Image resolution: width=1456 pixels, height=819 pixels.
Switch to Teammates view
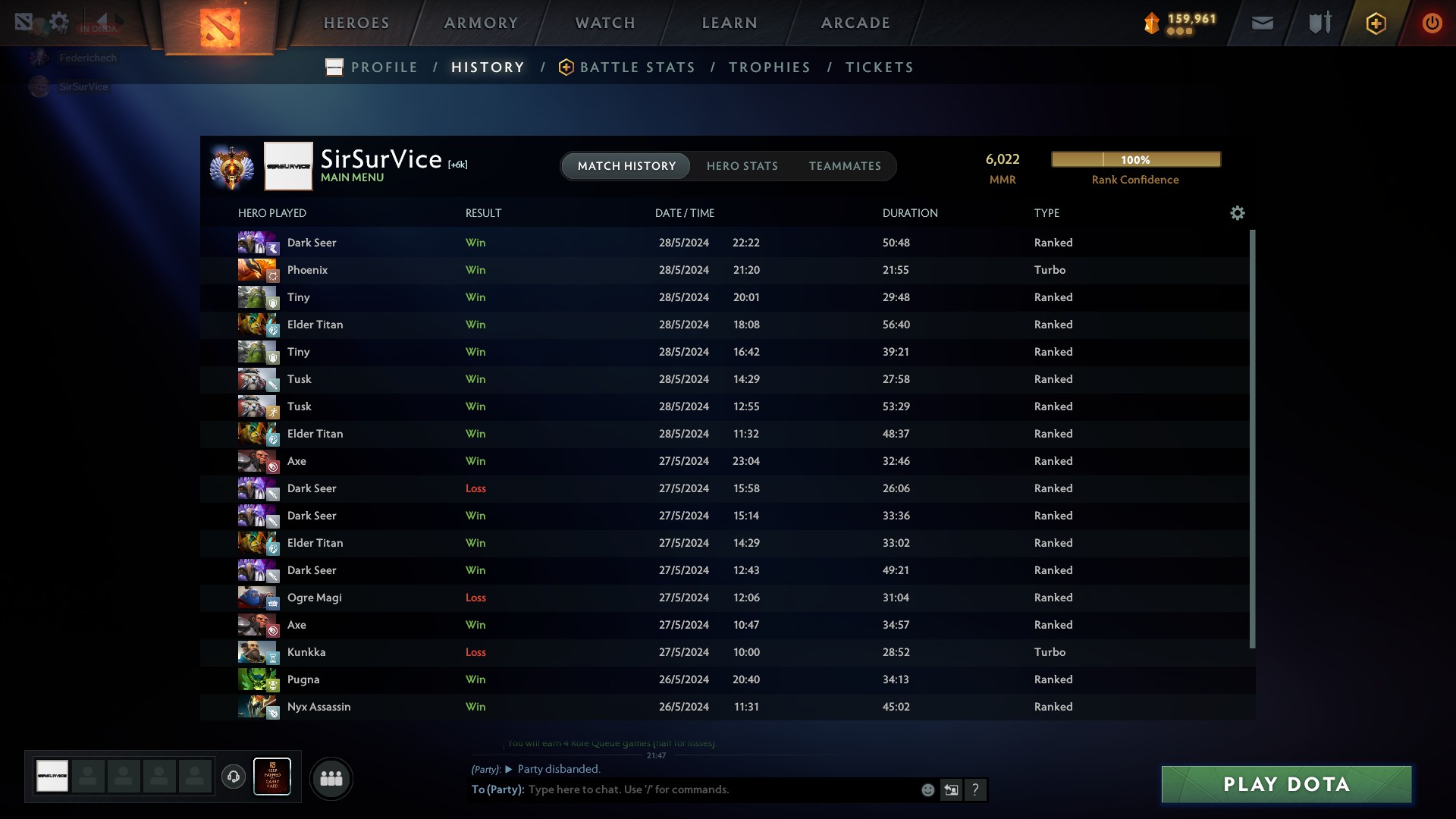pyautogui.click(x=845, y=166)
